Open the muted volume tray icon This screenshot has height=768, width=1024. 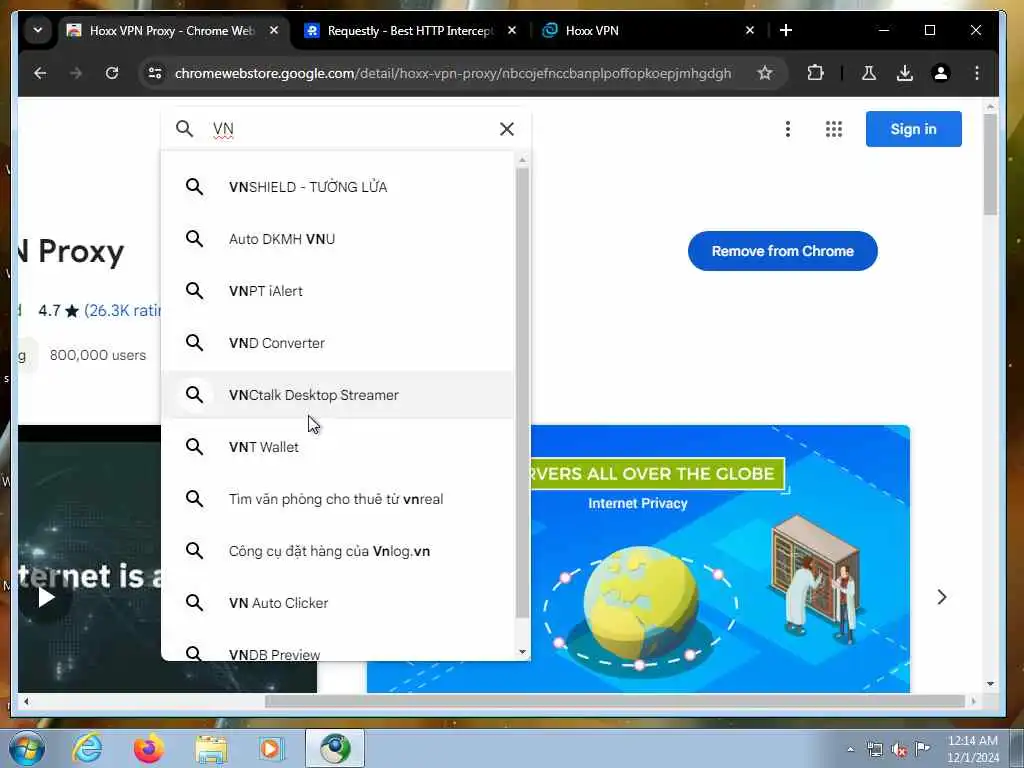tap(899, 750)
